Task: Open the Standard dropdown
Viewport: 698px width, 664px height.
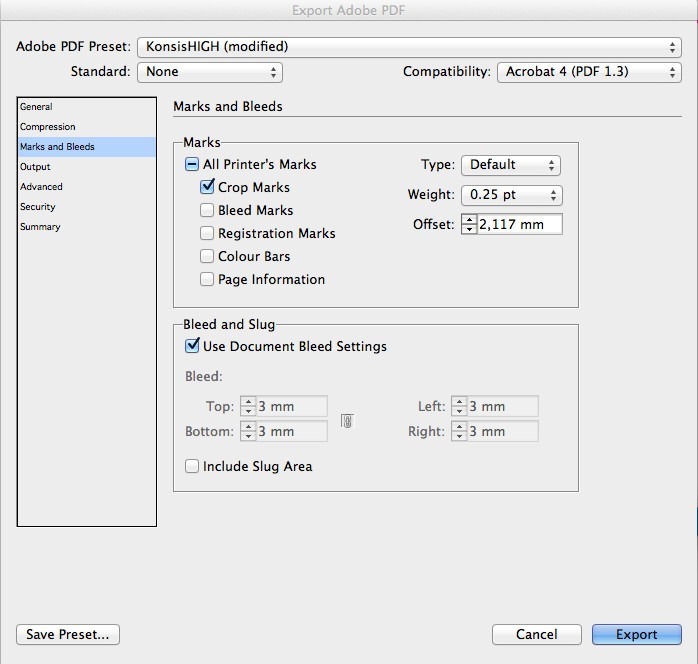Action: click(x=210, y=72)
